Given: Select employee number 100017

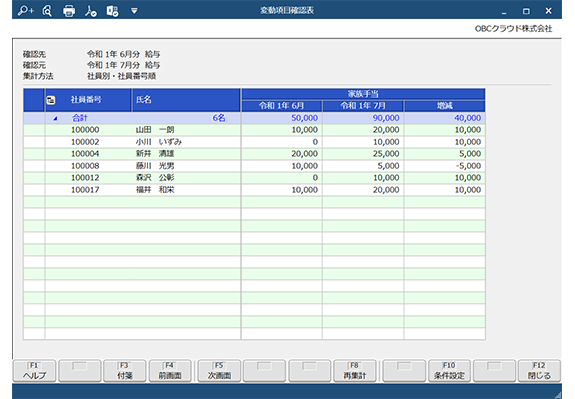Looking at the screenshot, I should click(85, 190).
